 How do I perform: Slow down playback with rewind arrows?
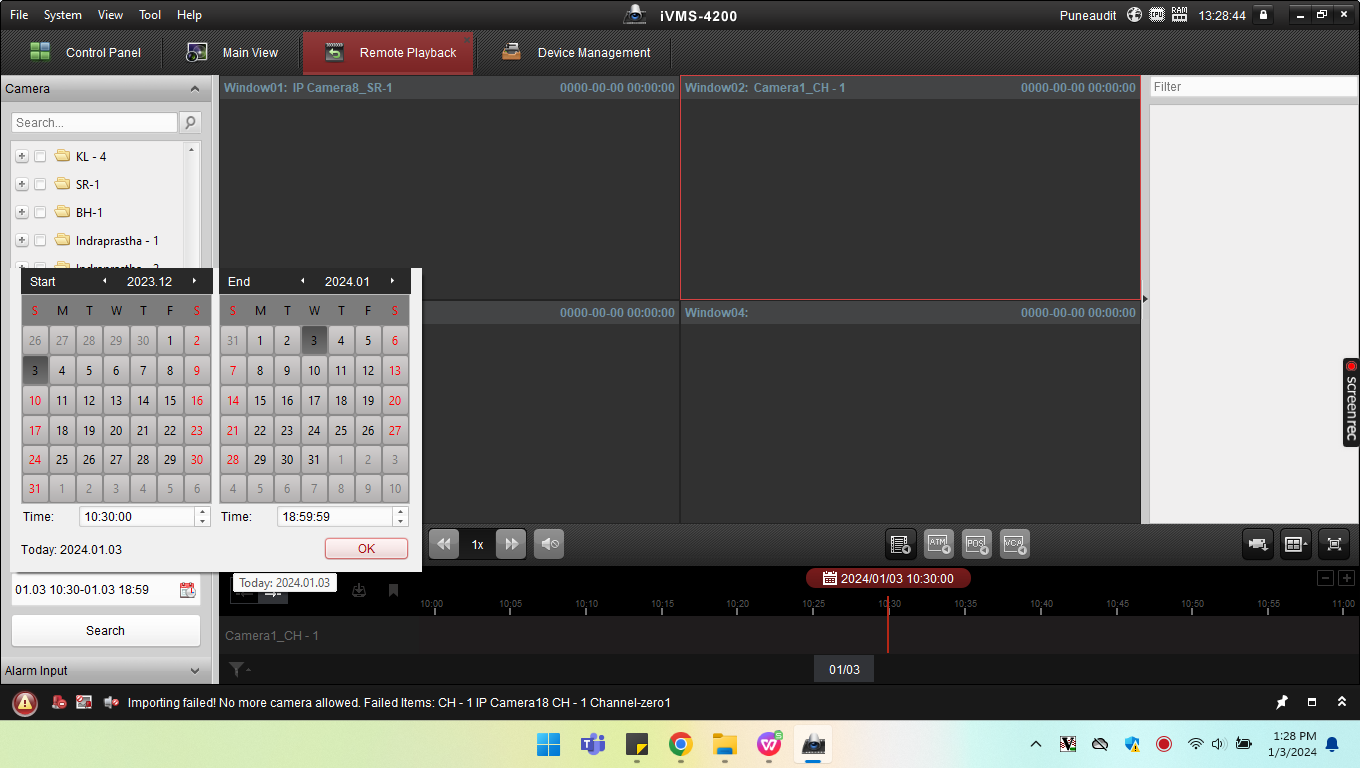pos(444,544)
